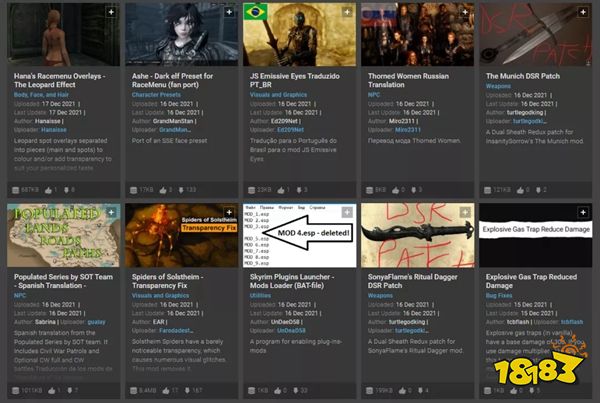Click plus icon on Thorned Women Russian thumbnail
Image resolution: width=600 pixels, height=403 pixels.
coord(465,12)
